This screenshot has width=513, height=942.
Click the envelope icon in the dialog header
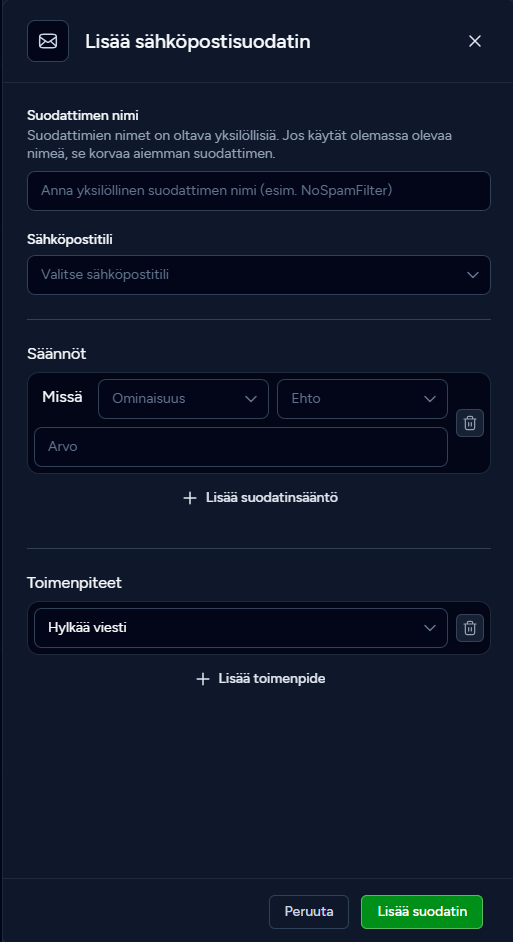pyautogui.click(x=48, y=41)
